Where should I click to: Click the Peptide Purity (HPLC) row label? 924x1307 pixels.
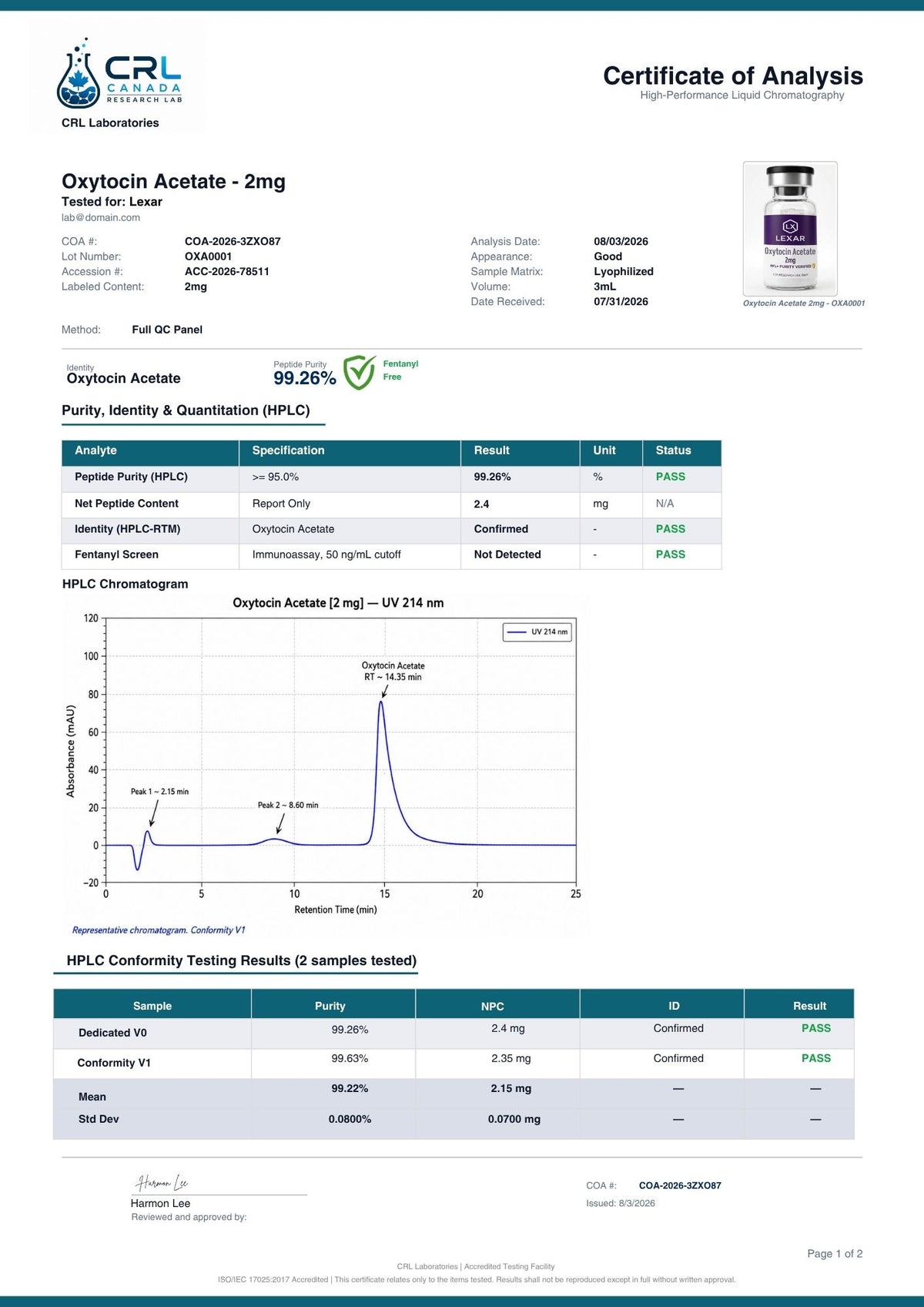[x=131, y=477]
